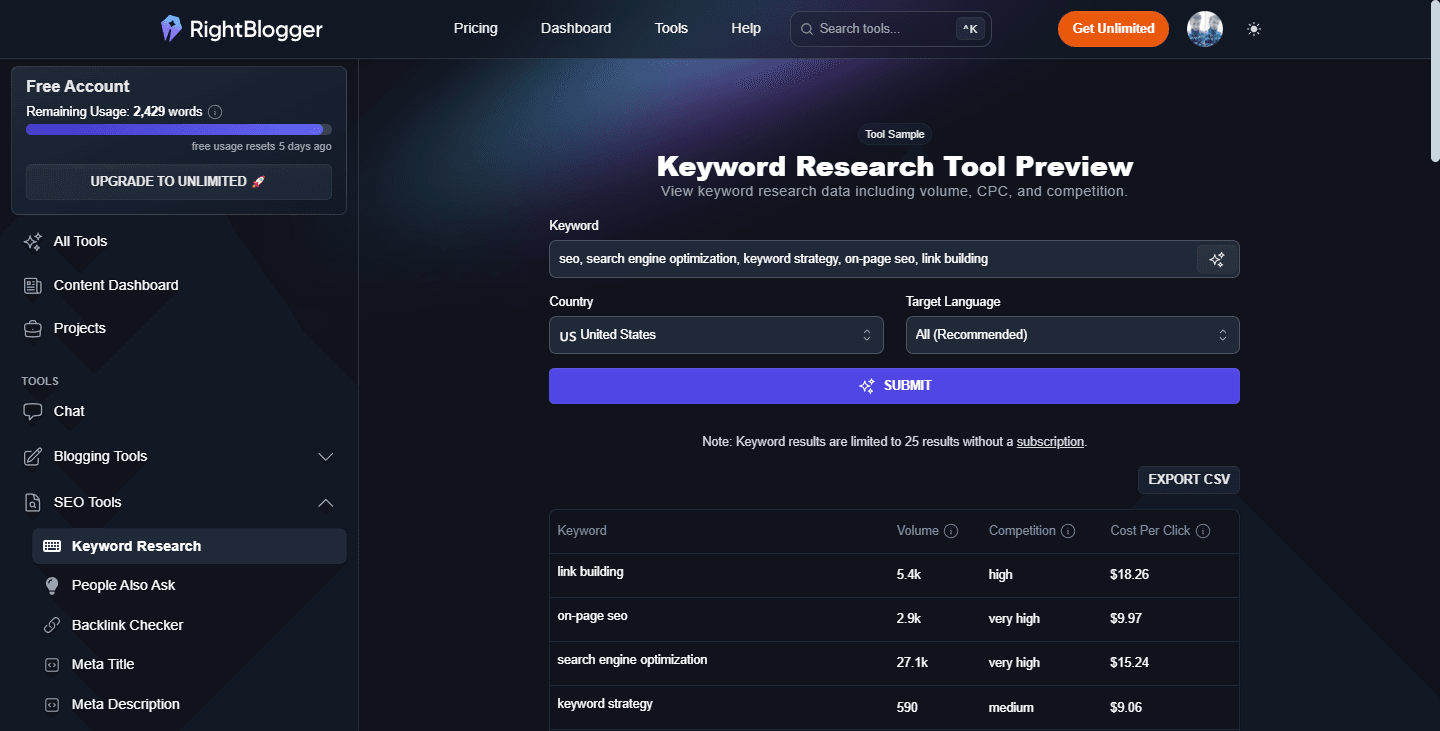Click the Chat bubble icon
Screen dimensions: 1440x731
coord(33,411)
